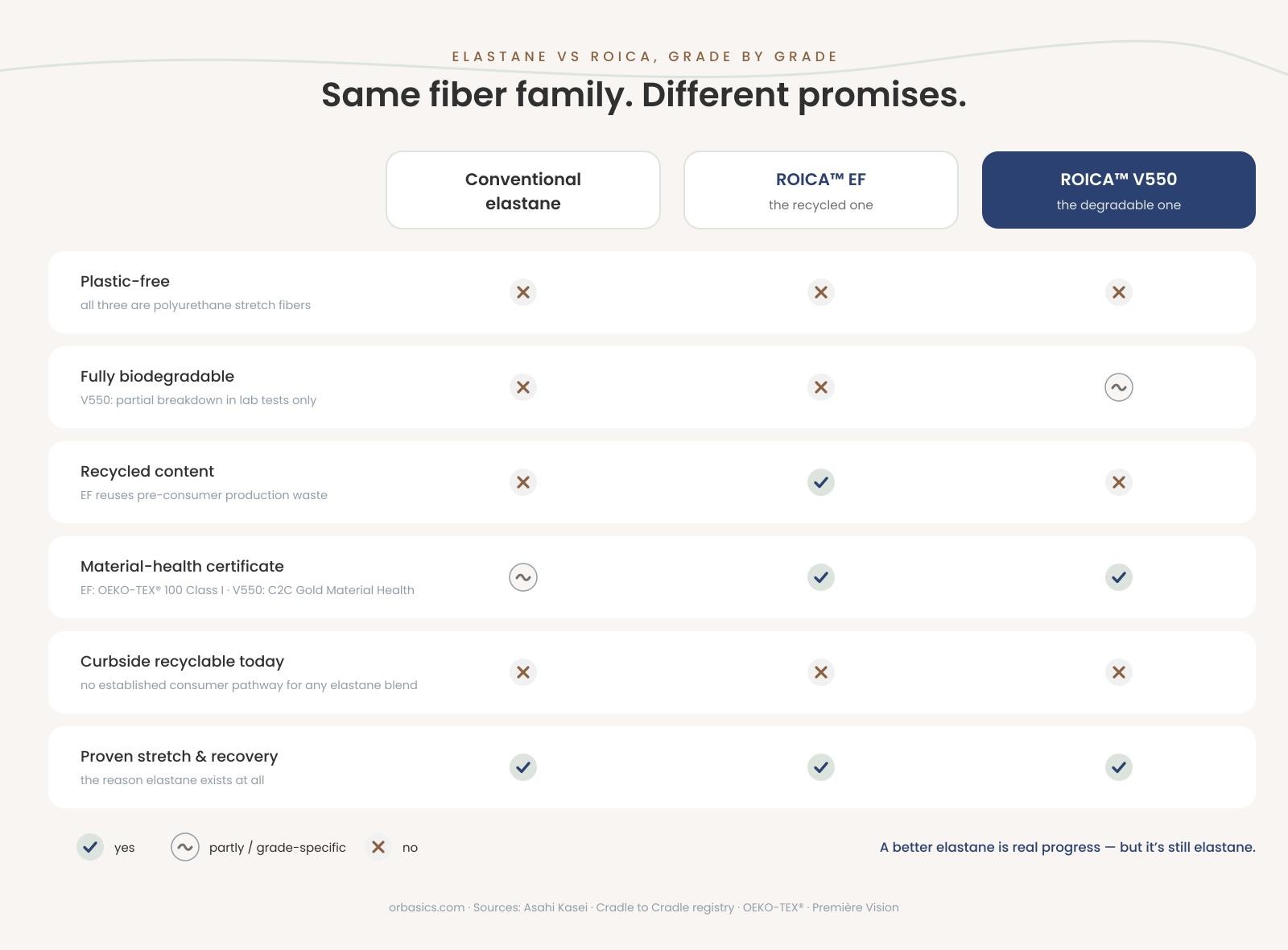The image size is (1288, 950).
Task: Click the checkmark for Conventional elastane Proven stretch
Action: (x=523, y=767)
